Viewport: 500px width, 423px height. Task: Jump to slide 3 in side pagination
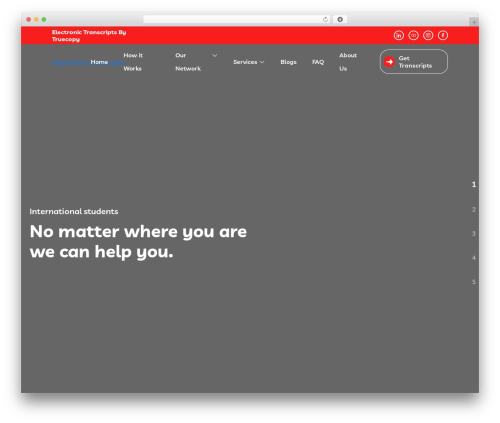pos(474,234)
